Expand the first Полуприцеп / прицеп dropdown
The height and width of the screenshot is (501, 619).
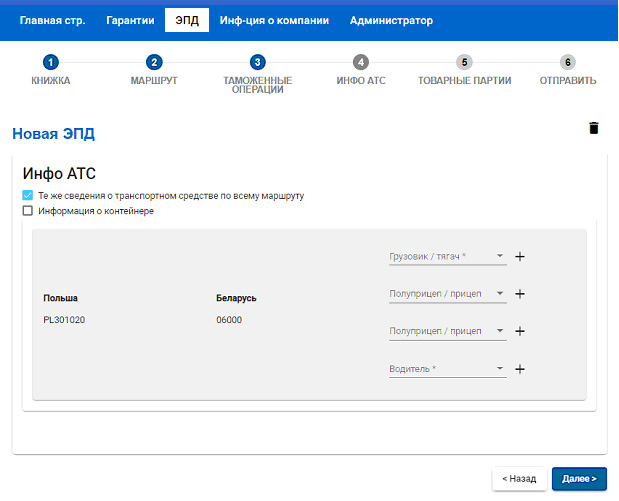pyautogui.click(x=447, y=294)
